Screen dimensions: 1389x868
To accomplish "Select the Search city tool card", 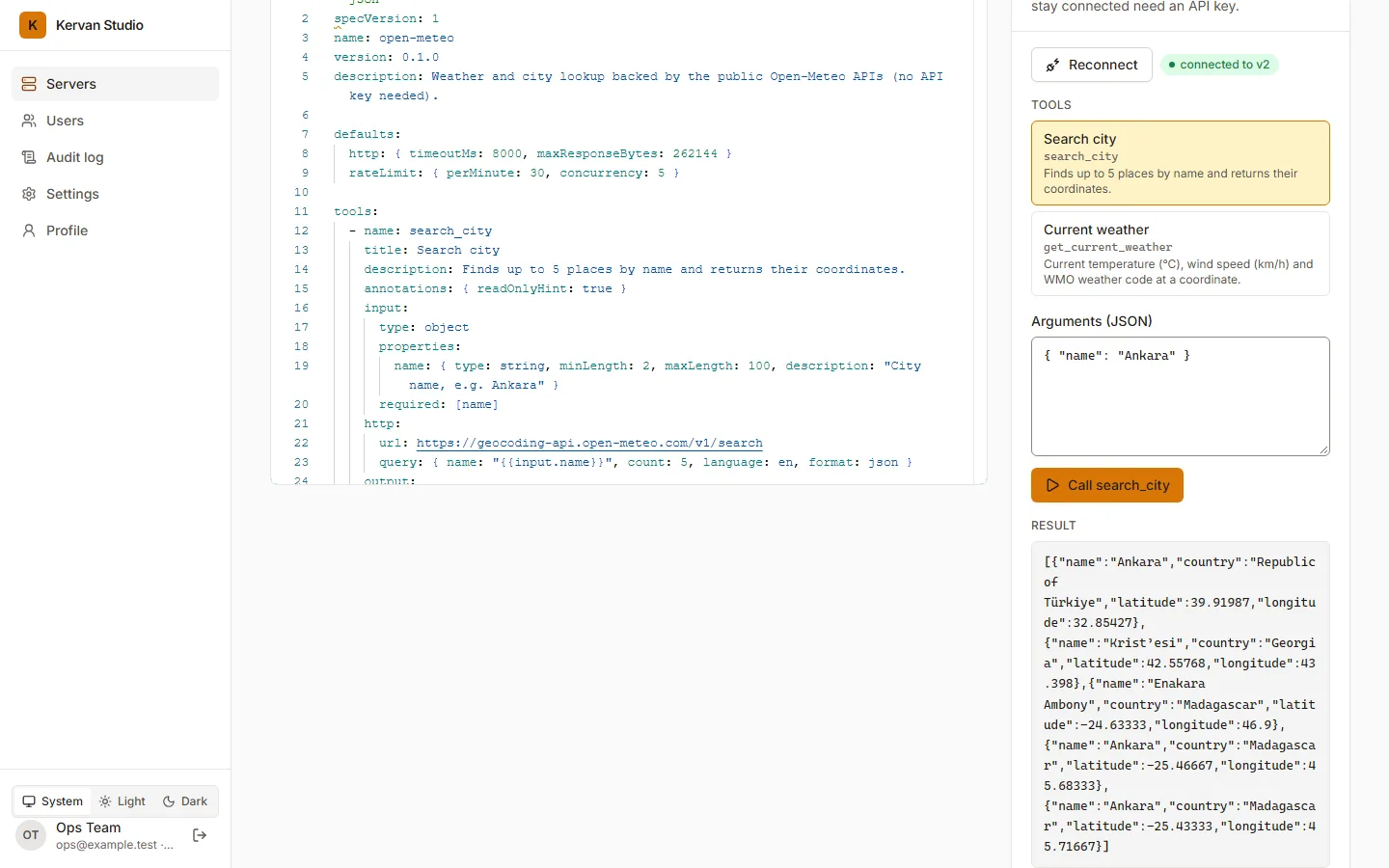I will coord(1181,163).
